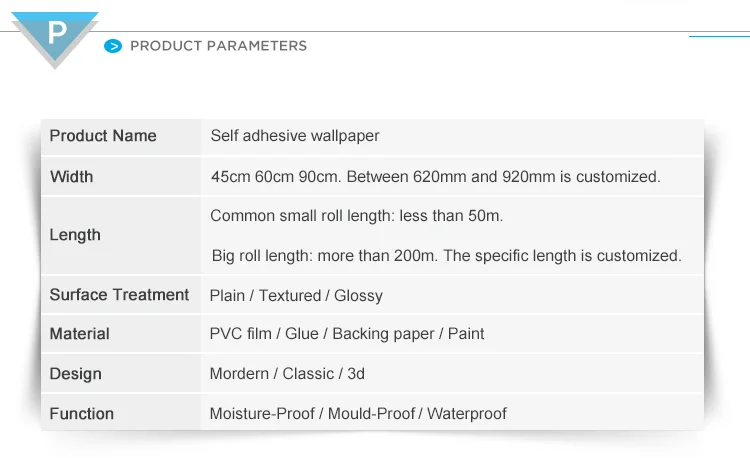Click the blue circle arrow icon
Viewport: 750px width, 458px height.
click(x=113, y=46)
